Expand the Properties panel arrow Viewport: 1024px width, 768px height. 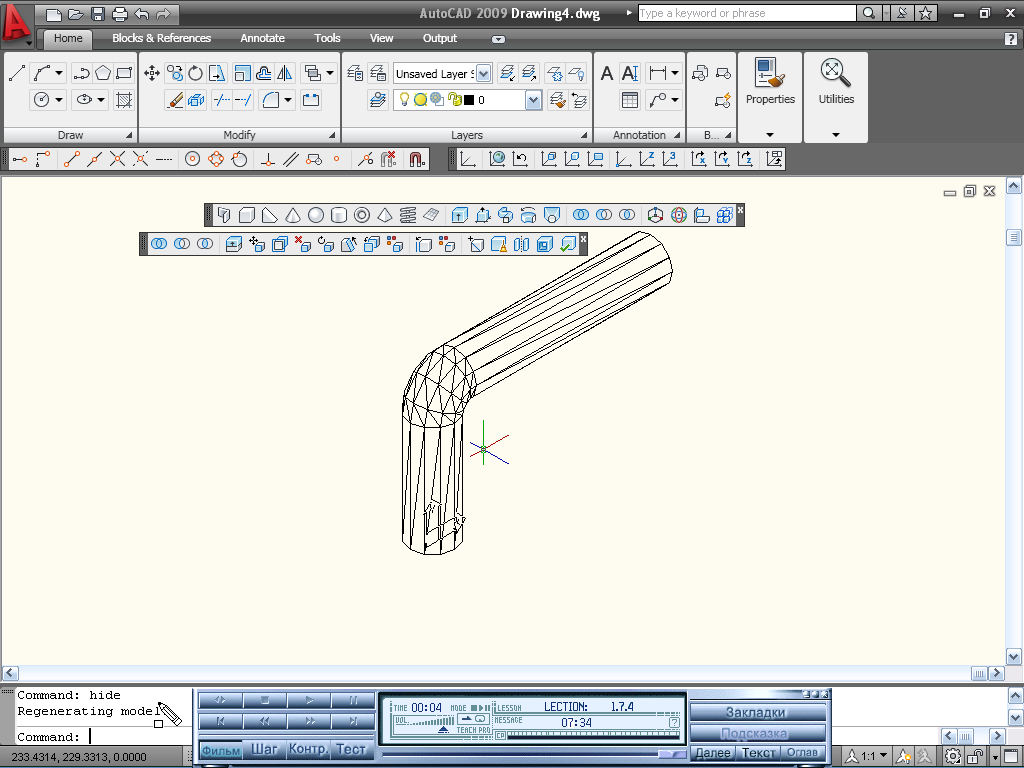click(770, 135)
